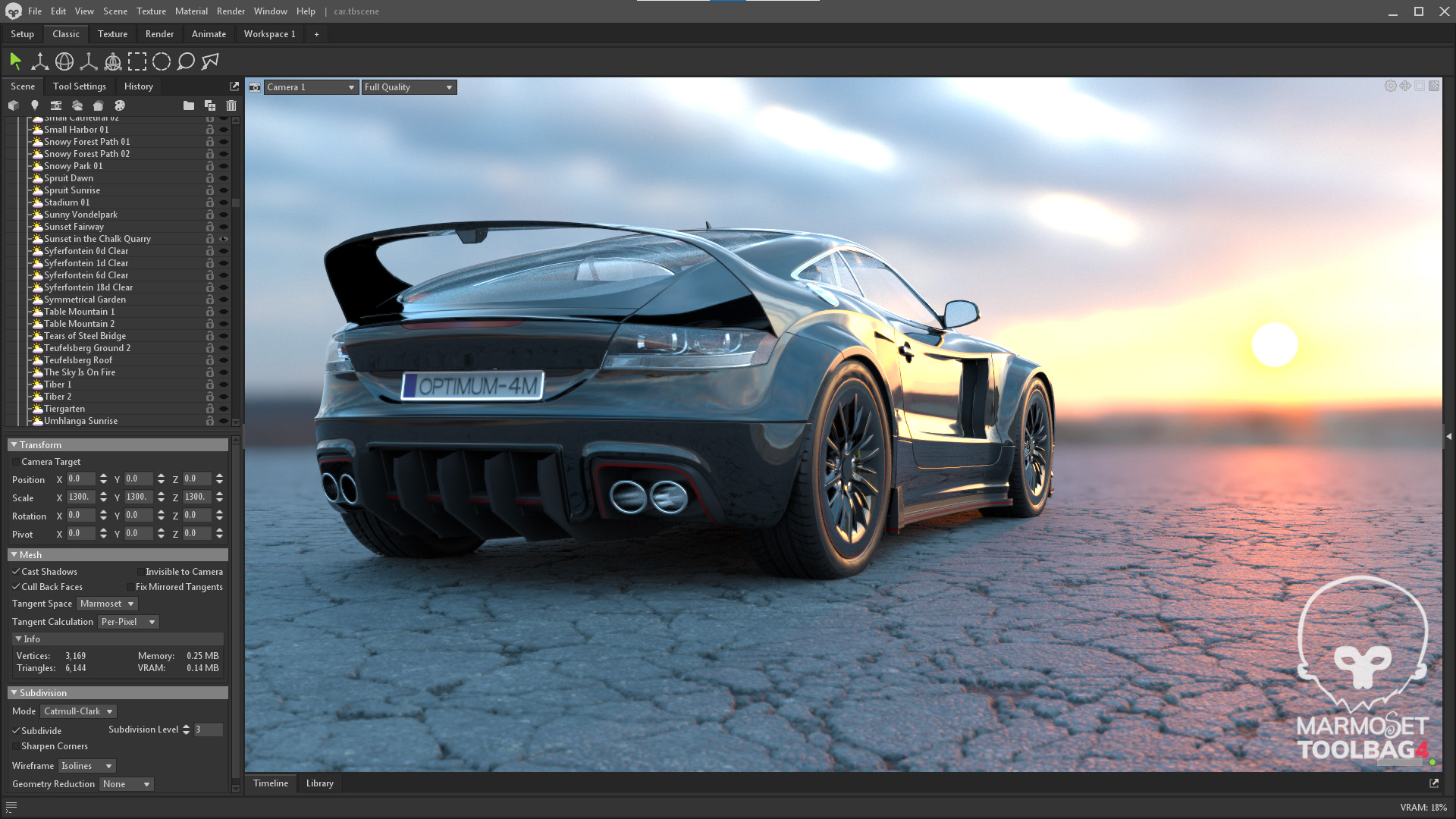
Task: Open the Material menu
Action: (x=191, y=11)
